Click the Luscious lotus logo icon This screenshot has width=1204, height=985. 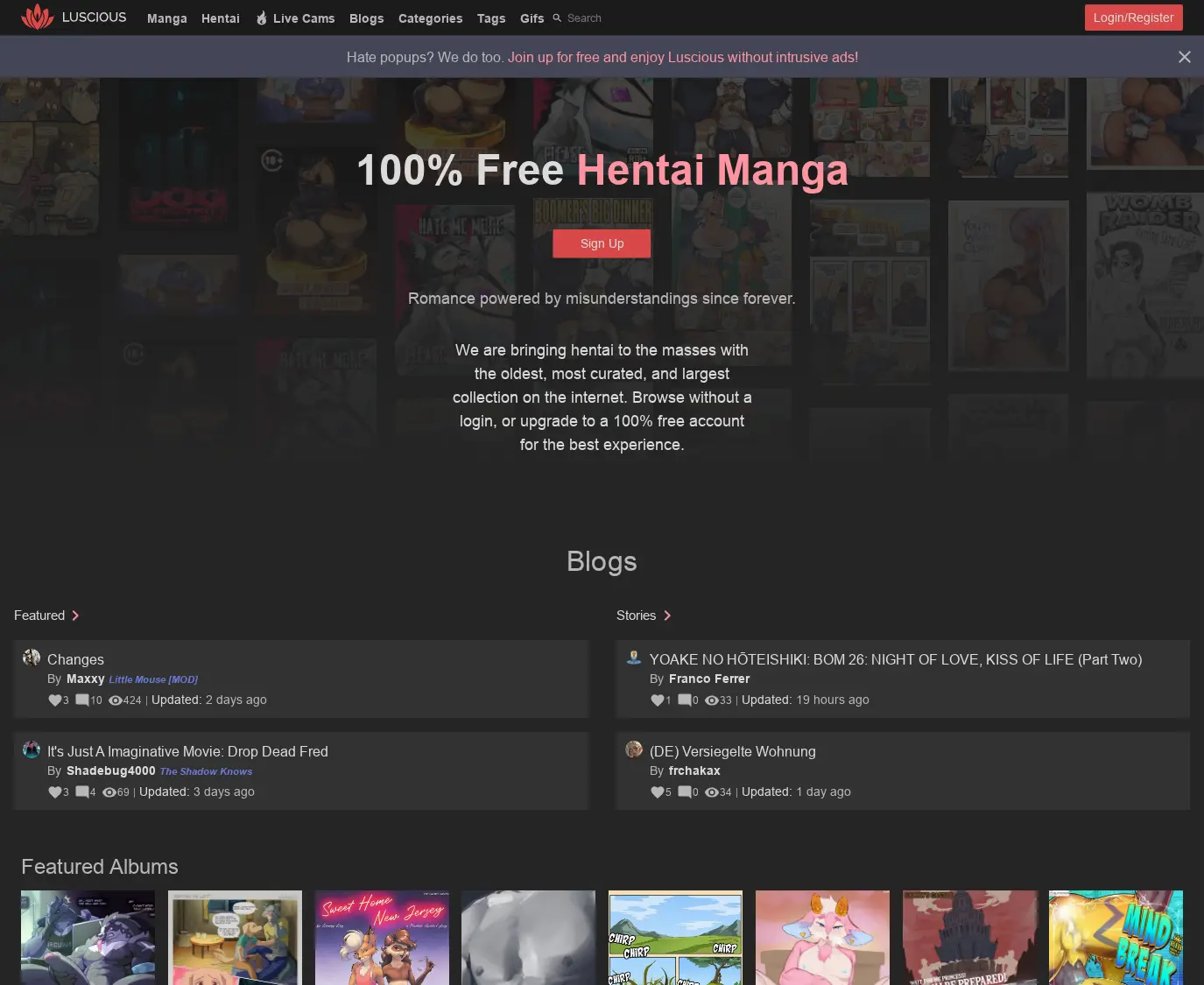coord(37,17)
